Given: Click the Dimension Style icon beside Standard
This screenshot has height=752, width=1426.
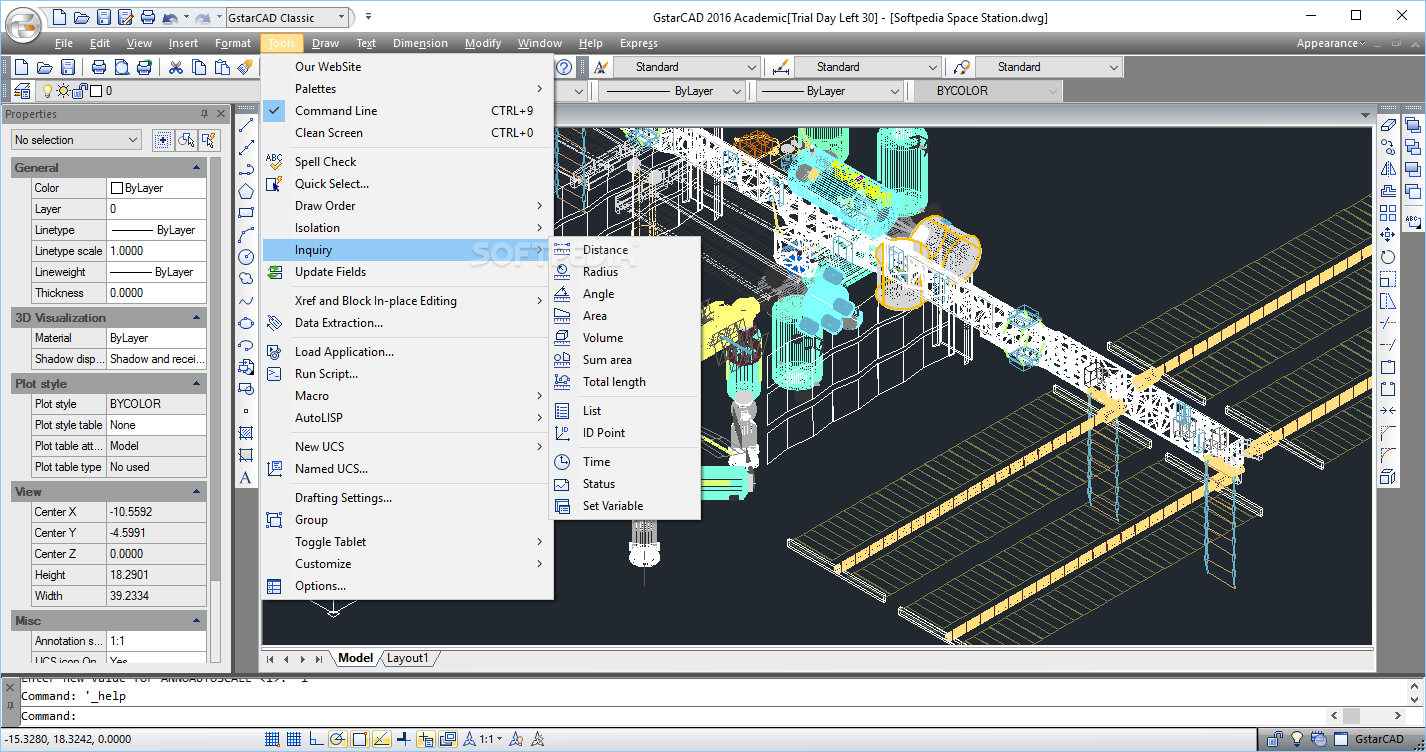Looking at the screenshot, I should (x=781, y=67).
